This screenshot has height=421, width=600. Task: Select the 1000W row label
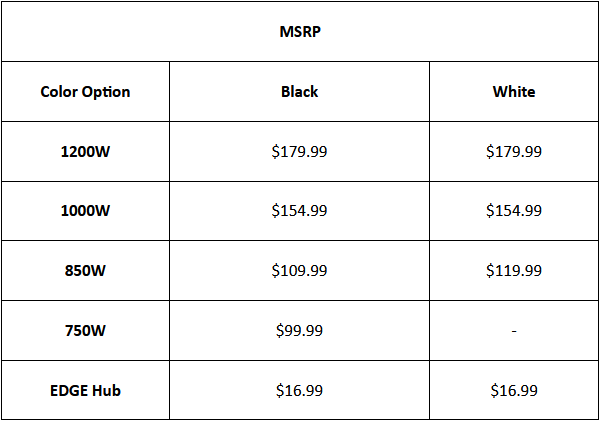85,211
